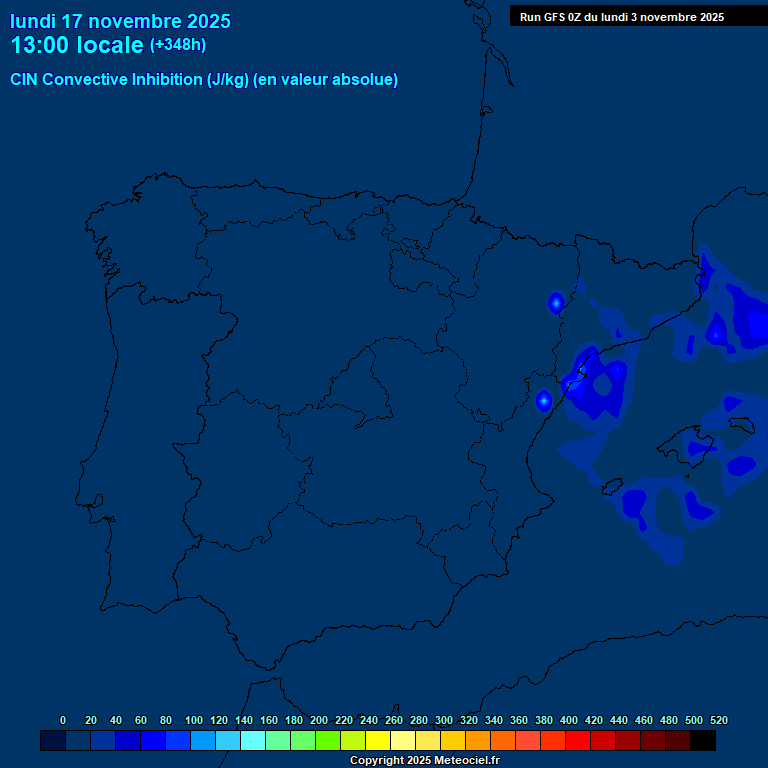Pick the bright green legend swatch

tap(328, 741)
